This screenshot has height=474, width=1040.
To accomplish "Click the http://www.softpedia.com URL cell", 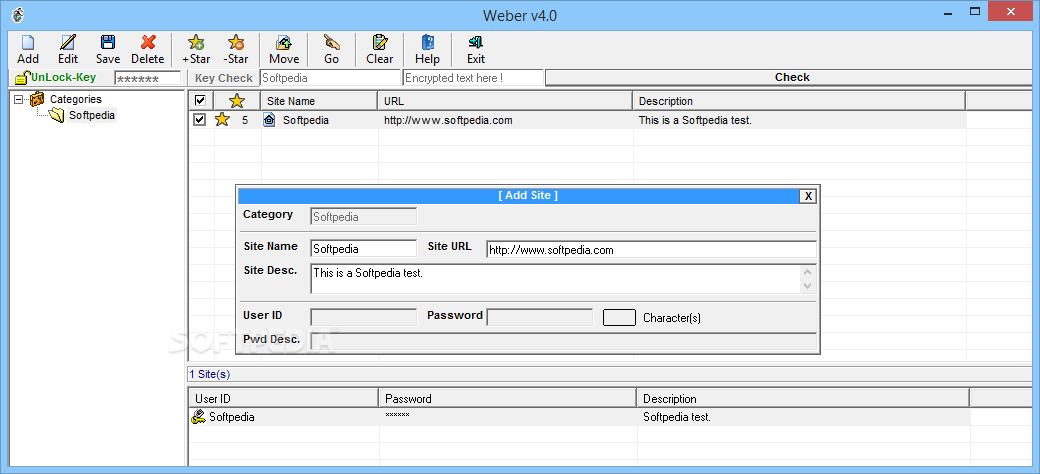I will click(x=448, y=120).
